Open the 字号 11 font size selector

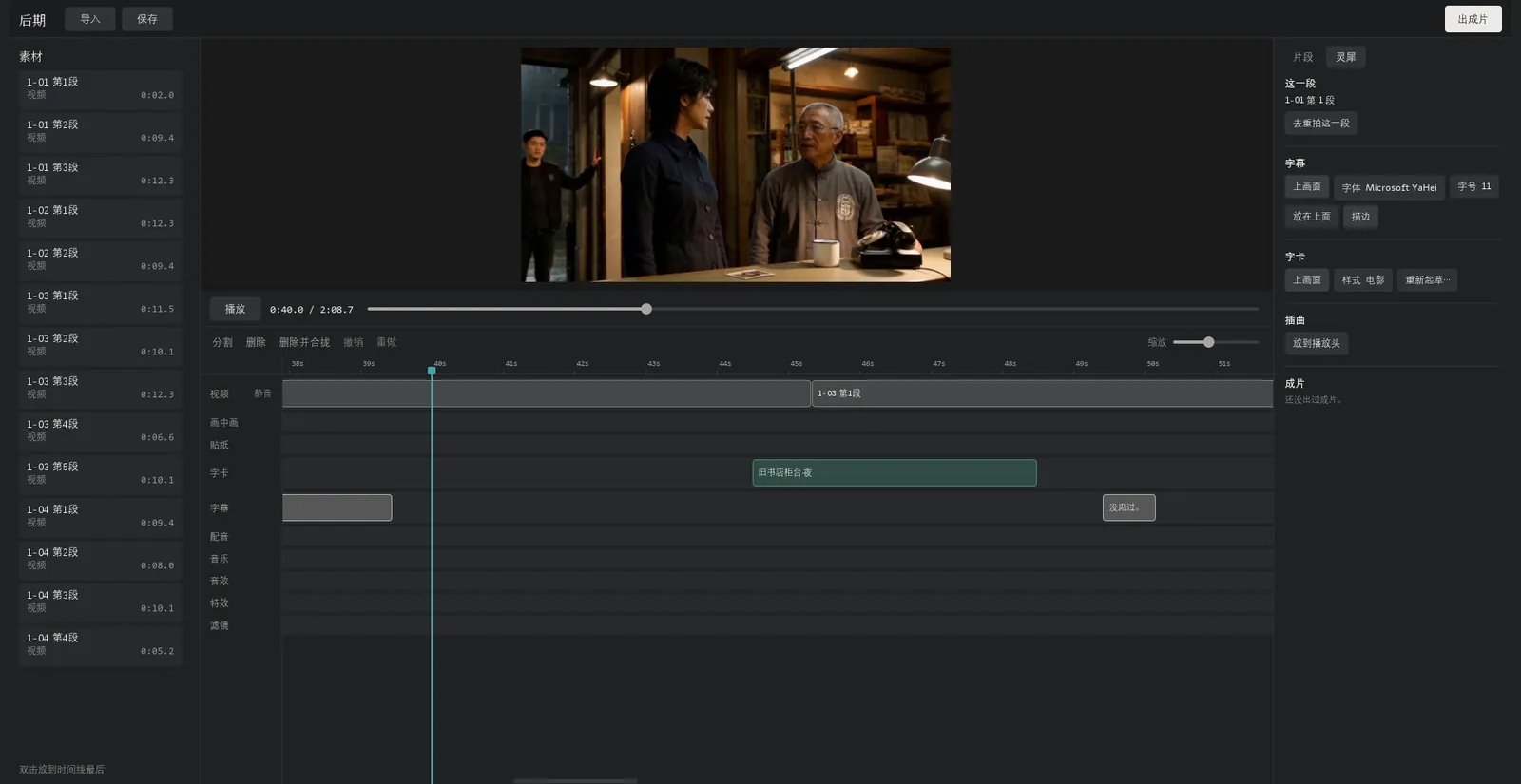tap(1474, 186)
